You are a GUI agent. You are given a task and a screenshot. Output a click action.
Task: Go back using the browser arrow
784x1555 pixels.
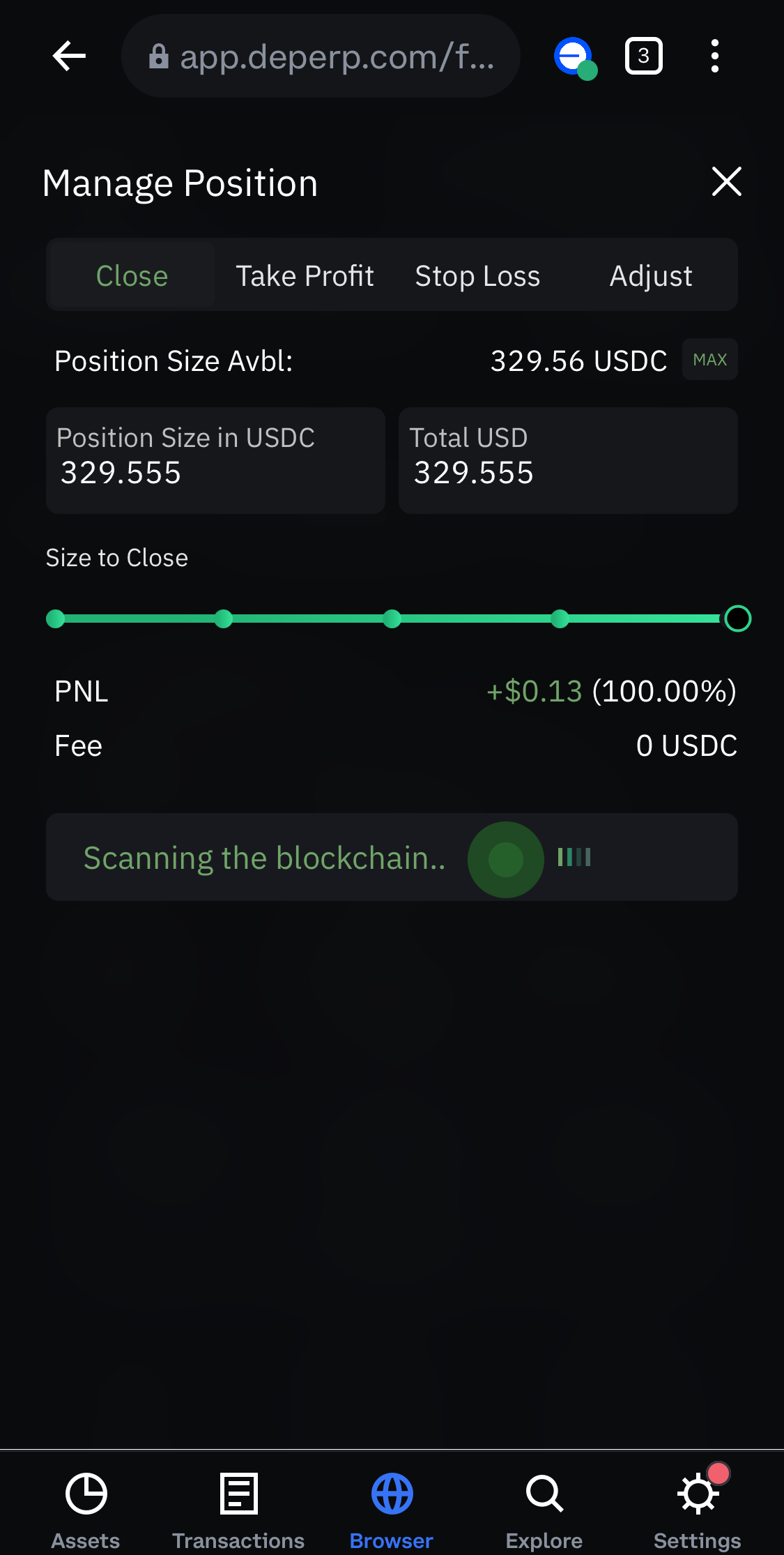click(69, 56)
